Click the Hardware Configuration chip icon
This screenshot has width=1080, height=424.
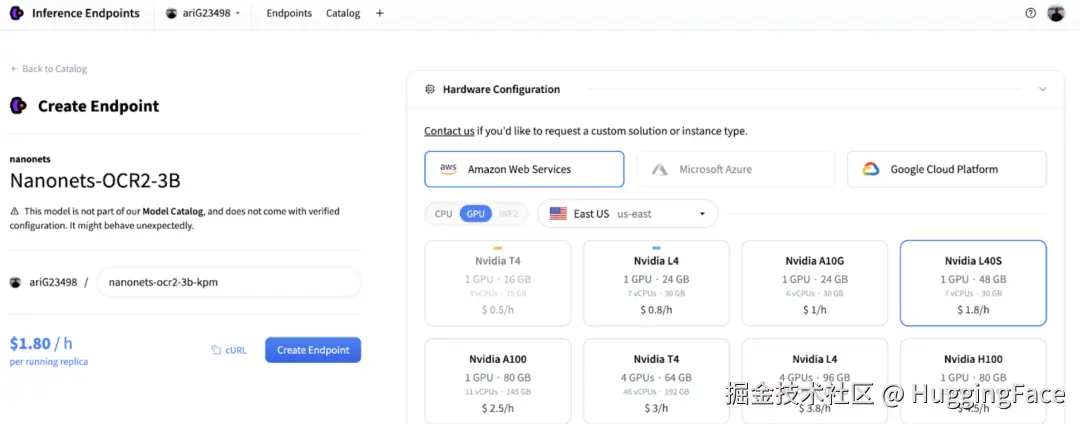[x=430, y=89]
